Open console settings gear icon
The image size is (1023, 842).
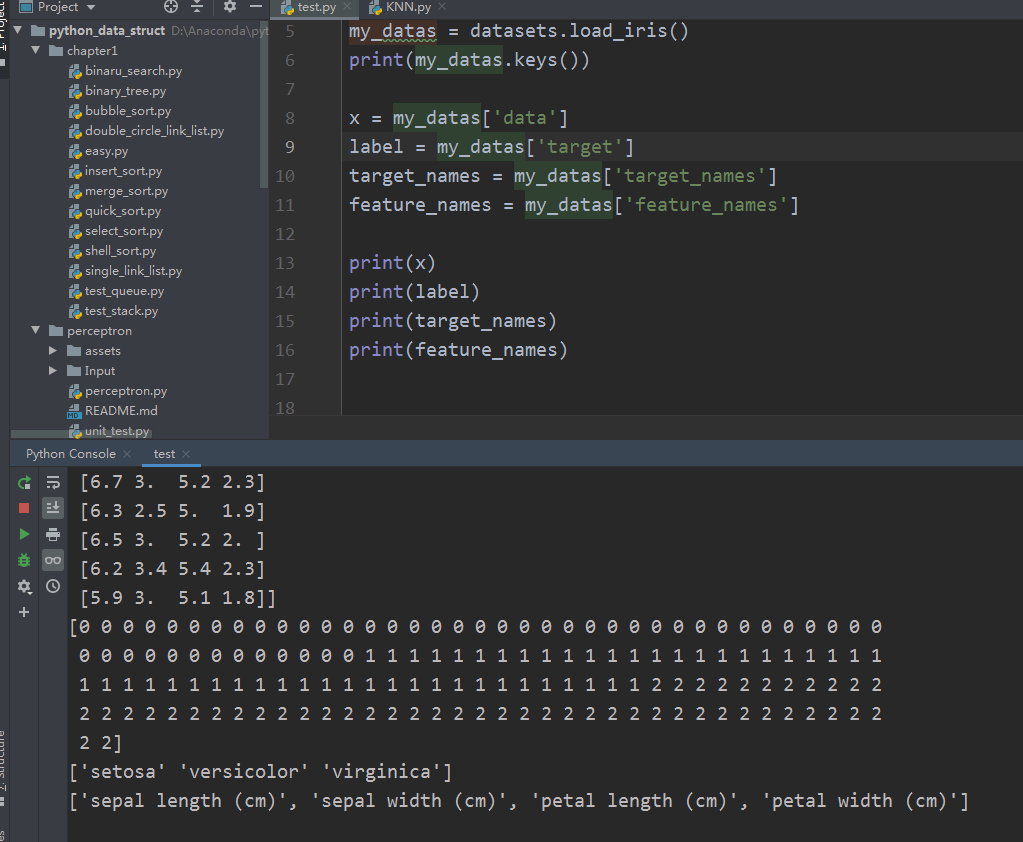(x=24, y=586)
